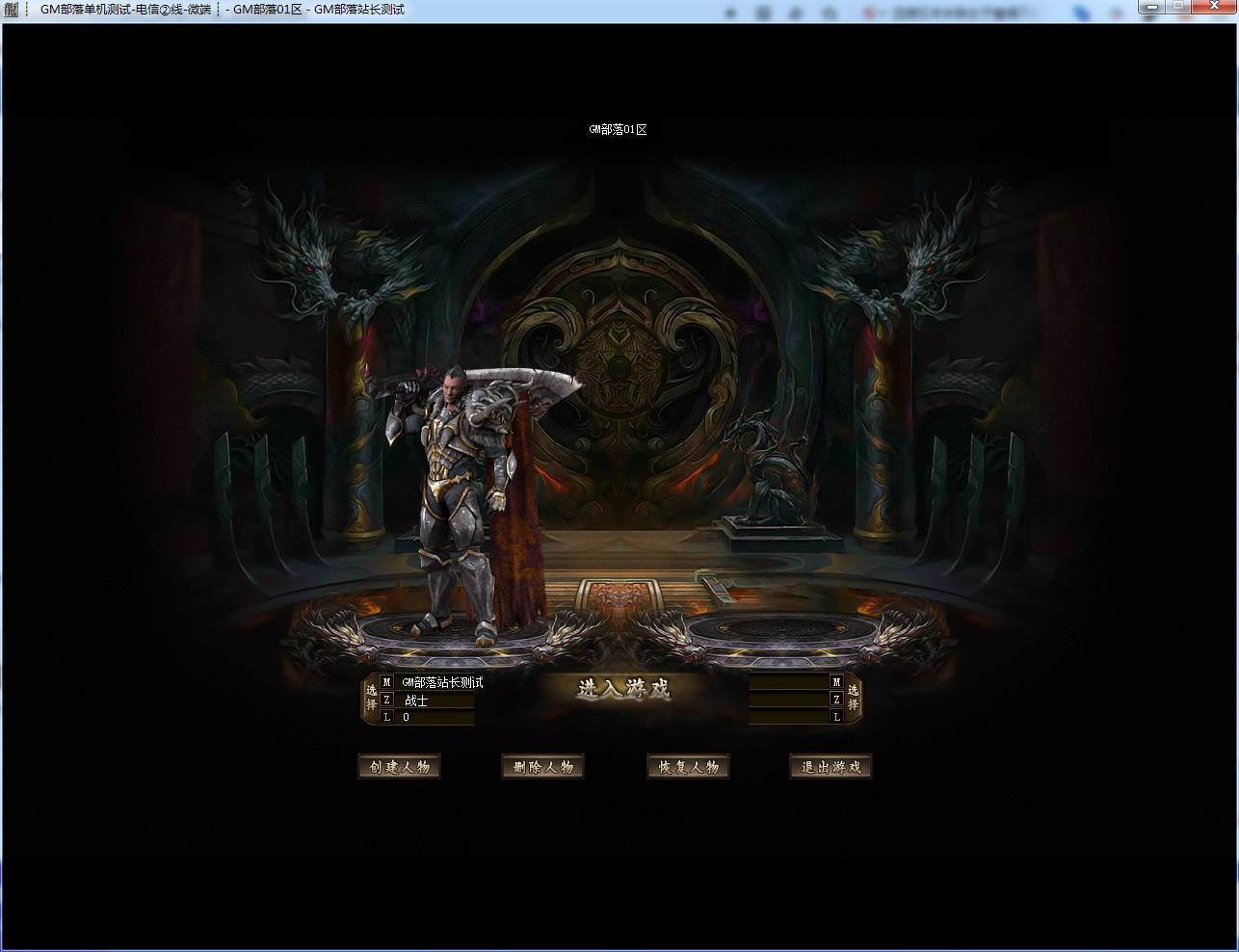Click the right slot M name icon
Viewport: 1239px width, 952px height.
(836, 682)
